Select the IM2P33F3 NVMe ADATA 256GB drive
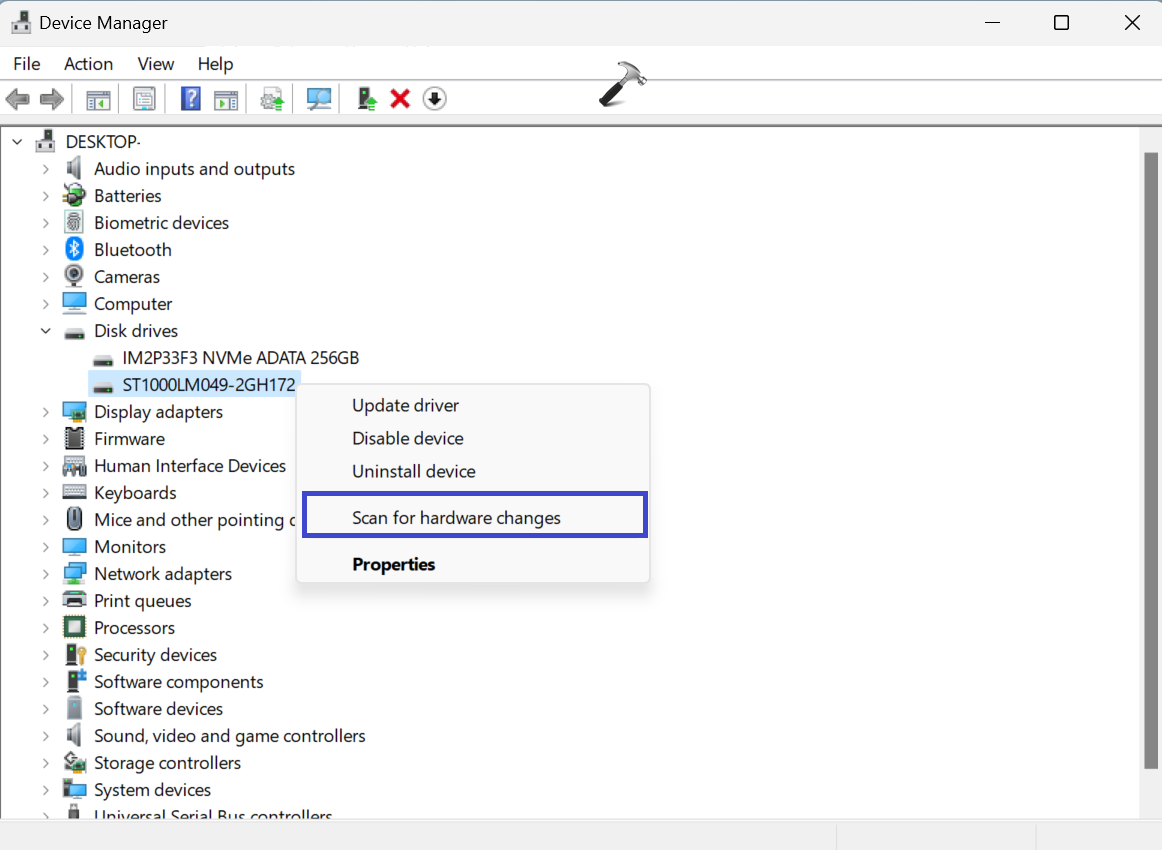This screenshot has width=1162, height=850. [240, 358]
